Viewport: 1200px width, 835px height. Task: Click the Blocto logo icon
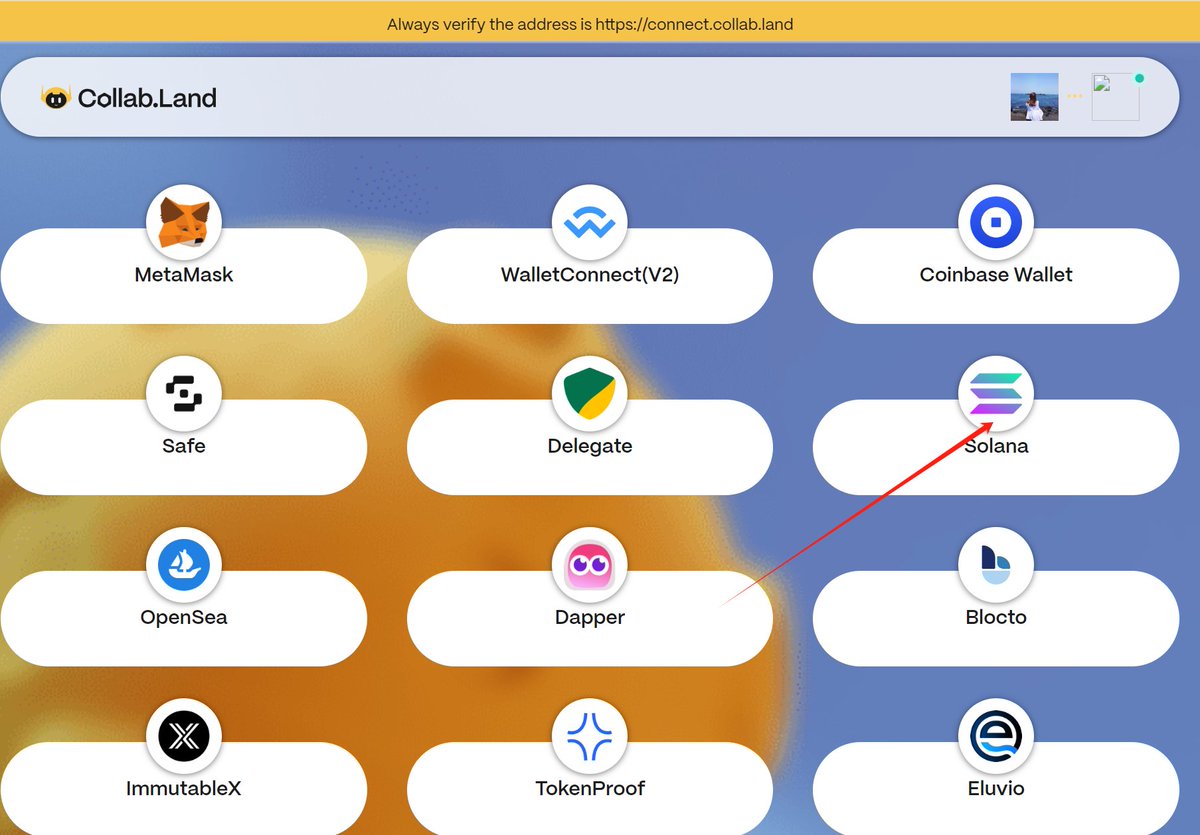[996, 566]
